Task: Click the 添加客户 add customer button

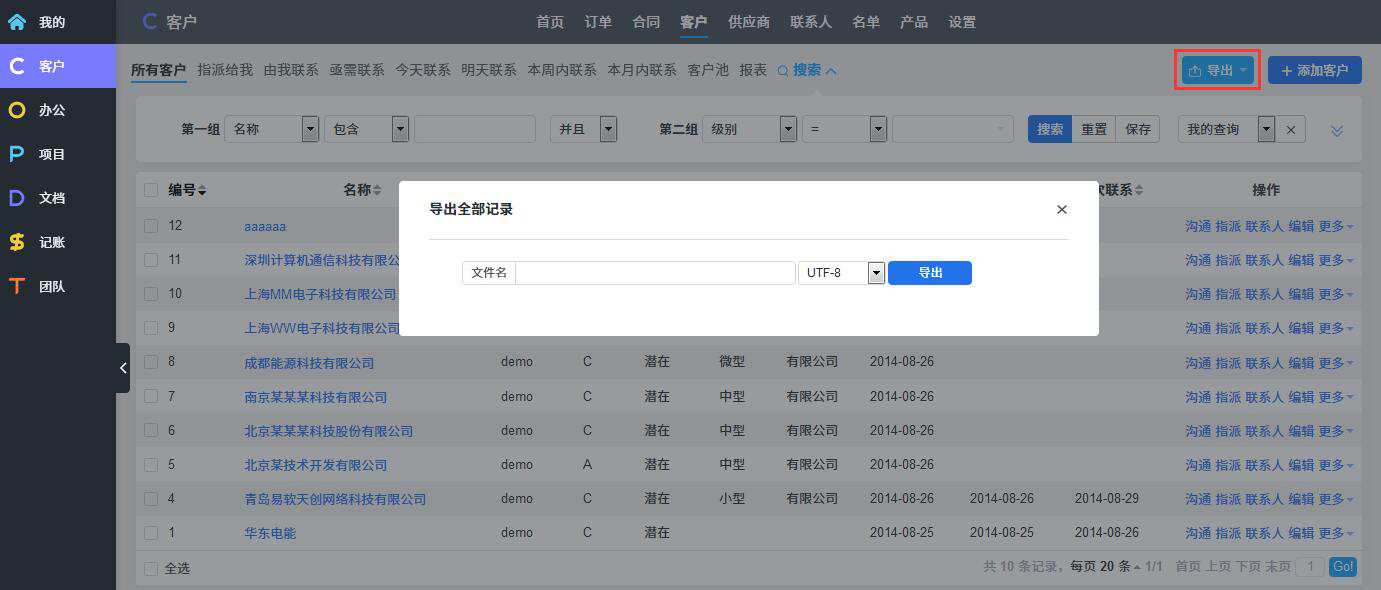Action: pyautogui.click(x=1314, y=70)
